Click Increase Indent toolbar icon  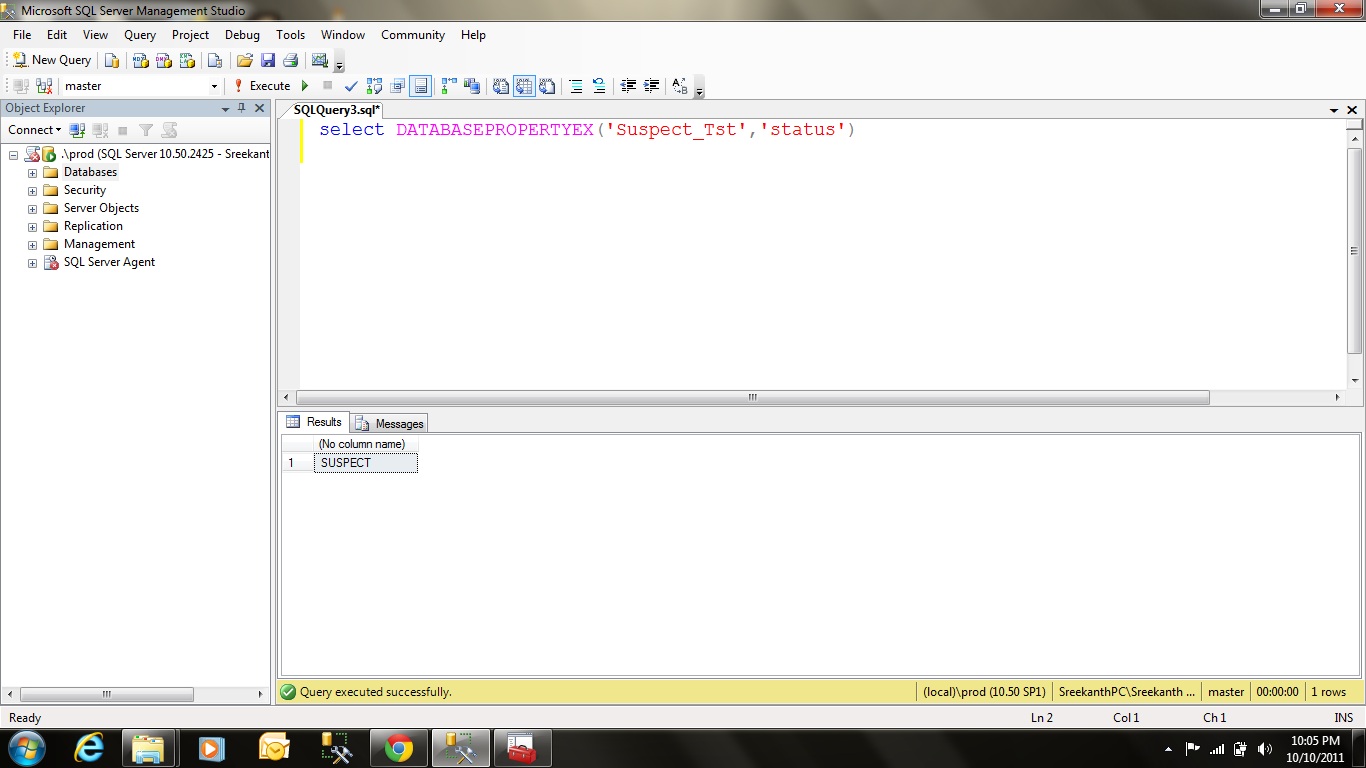652,87
